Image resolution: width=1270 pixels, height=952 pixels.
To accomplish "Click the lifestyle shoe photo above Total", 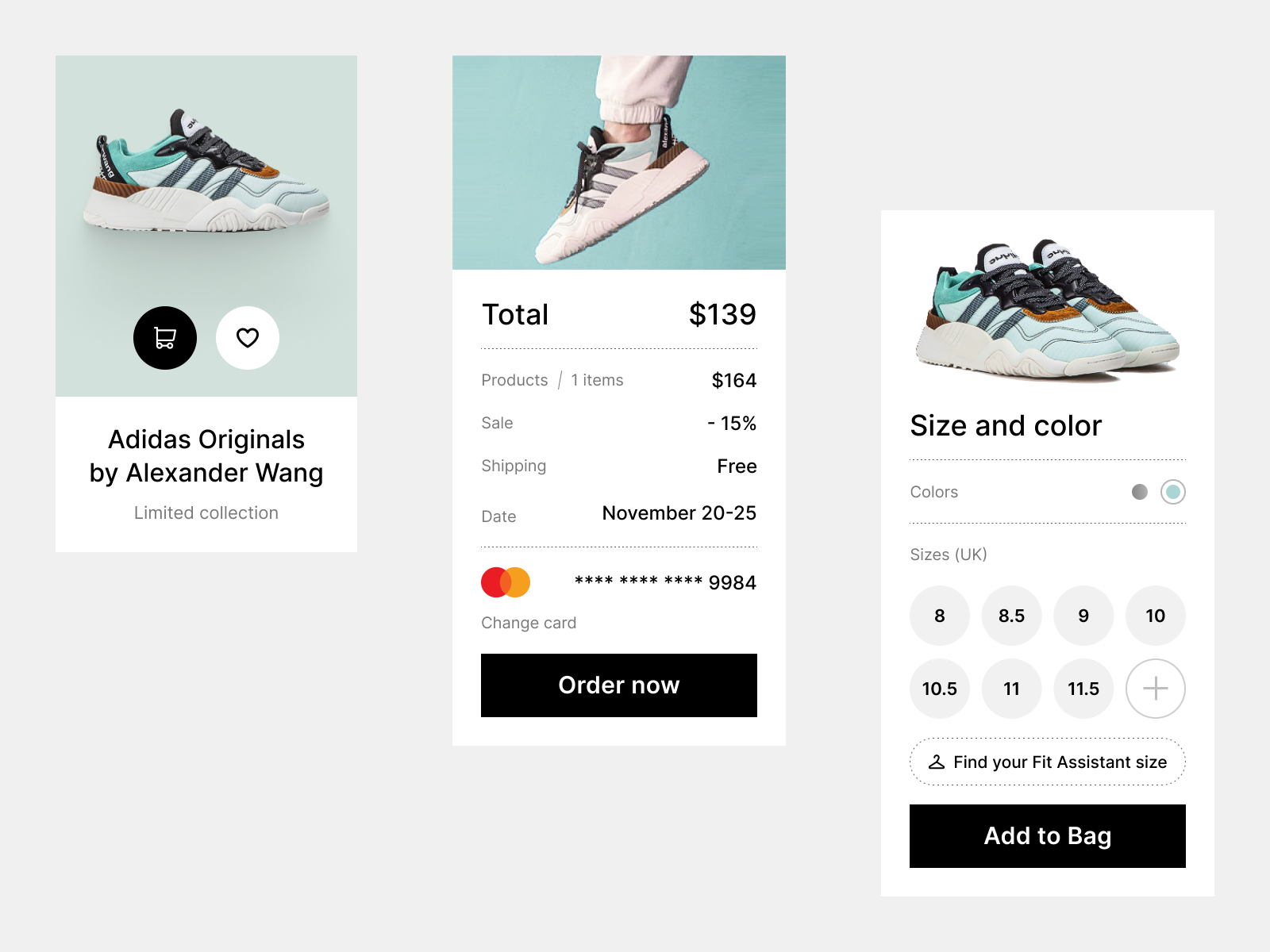I will click(619, 160).
